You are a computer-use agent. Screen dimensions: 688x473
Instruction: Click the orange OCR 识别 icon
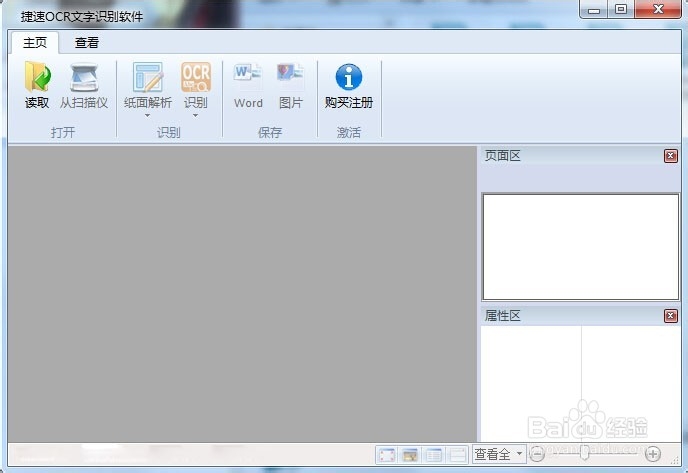point(196,77)
